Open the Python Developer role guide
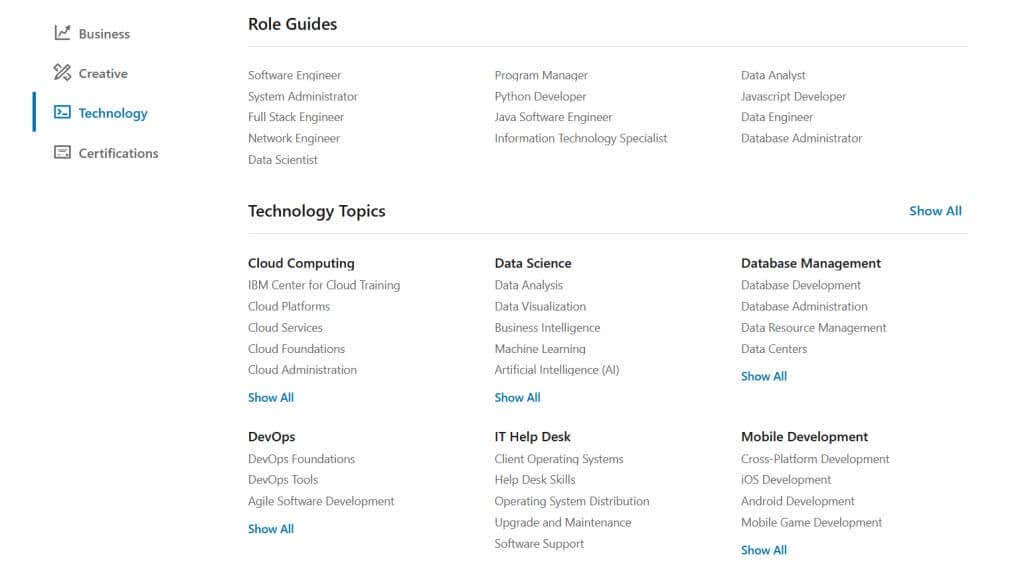The width and height of the screenshot is (1024, 563). 540,97
